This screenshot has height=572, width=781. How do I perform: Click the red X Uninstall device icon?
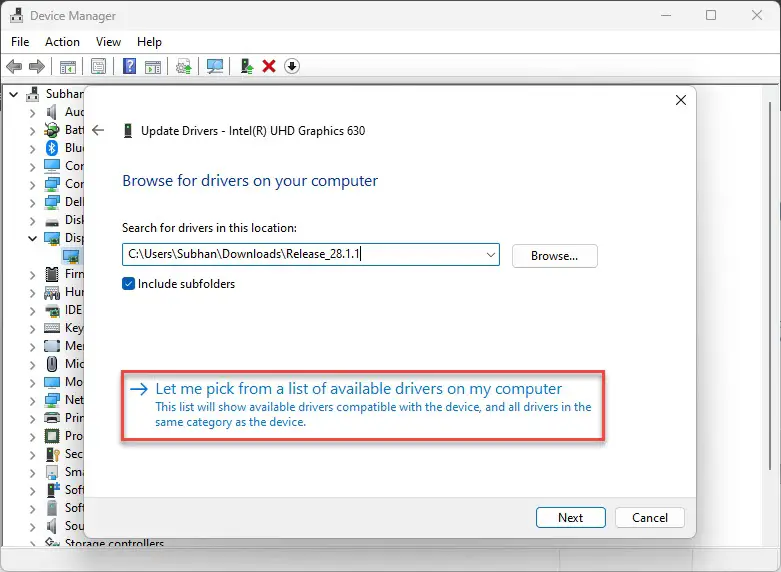[269, 66]
